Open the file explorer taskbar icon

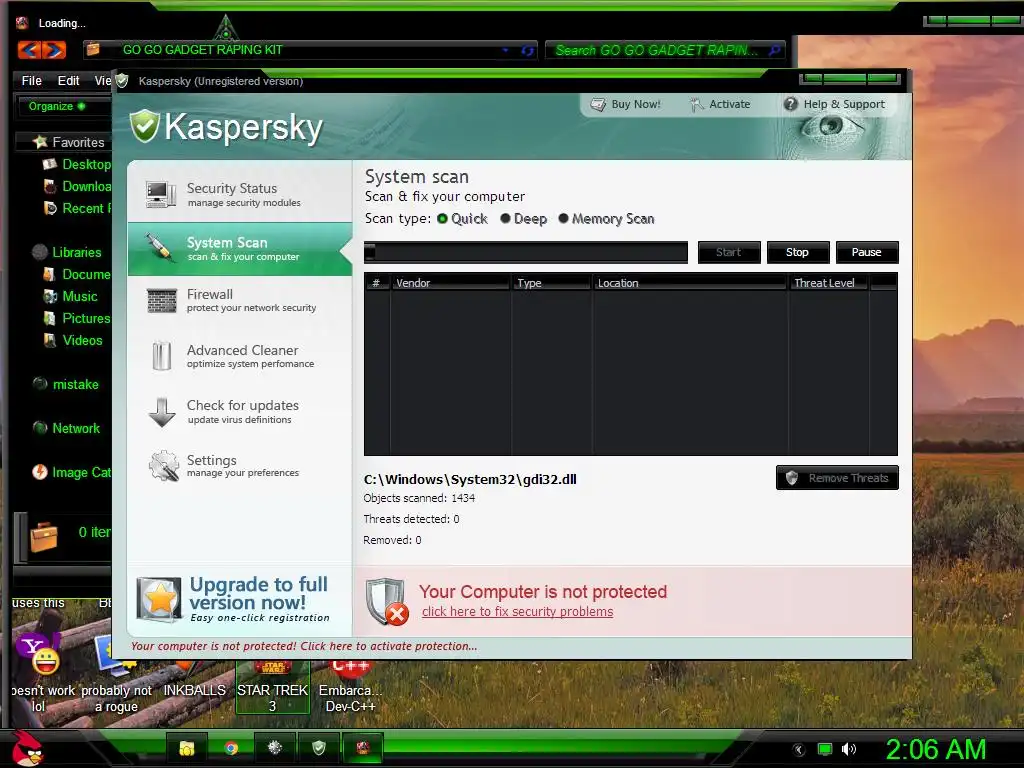(x=187, y=748)
